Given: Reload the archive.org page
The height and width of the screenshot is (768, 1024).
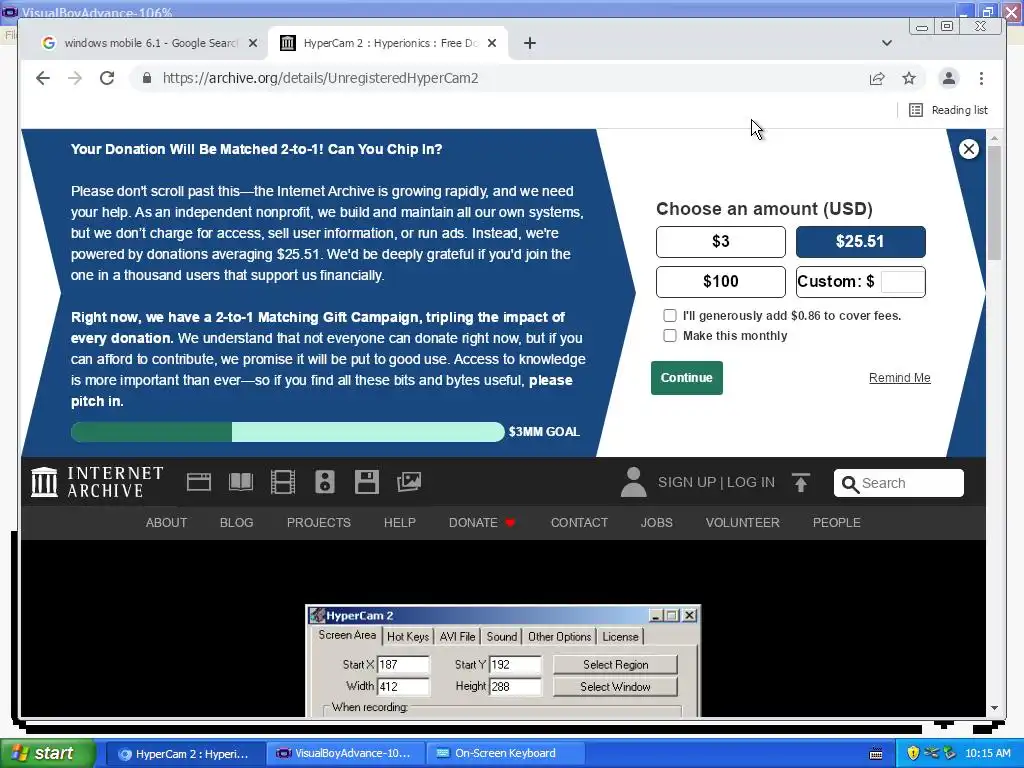Looking at the screenshot, I should [107, 78].
